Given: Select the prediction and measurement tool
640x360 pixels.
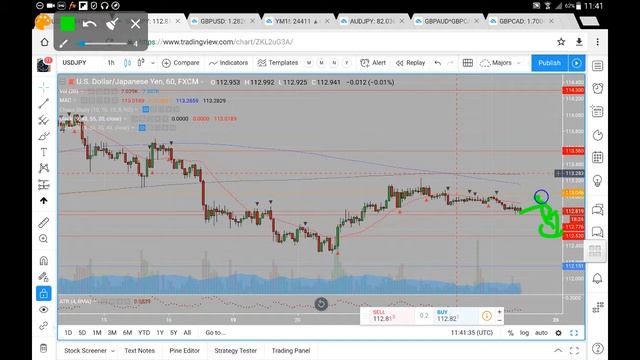Looking at the screenshot, I should [x=44, y=185].
